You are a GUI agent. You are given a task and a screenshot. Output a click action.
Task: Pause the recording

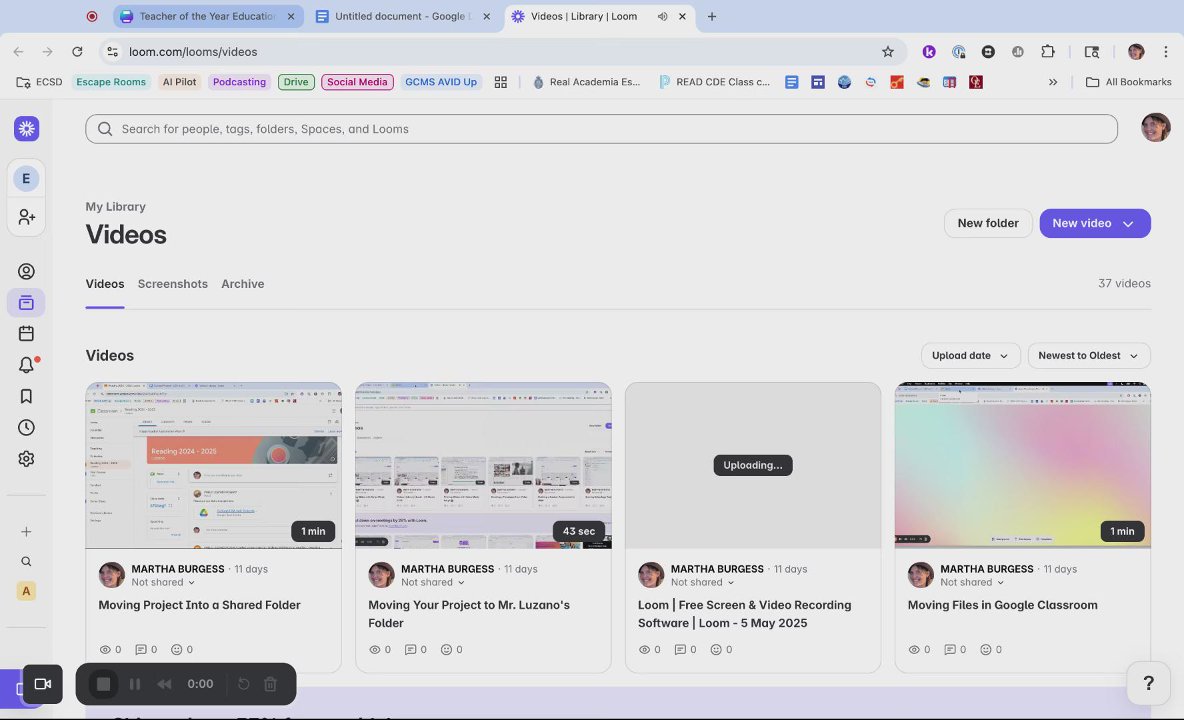pos(135,684)
